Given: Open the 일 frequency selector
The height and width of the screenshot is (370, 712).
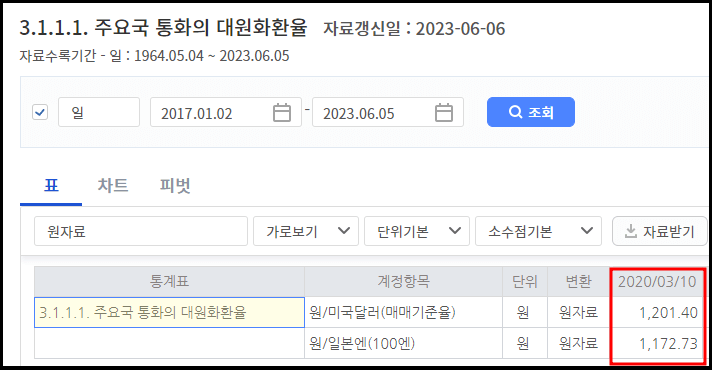Looking at the screenshot, I should pyautogui.click(x=99, y=112).
